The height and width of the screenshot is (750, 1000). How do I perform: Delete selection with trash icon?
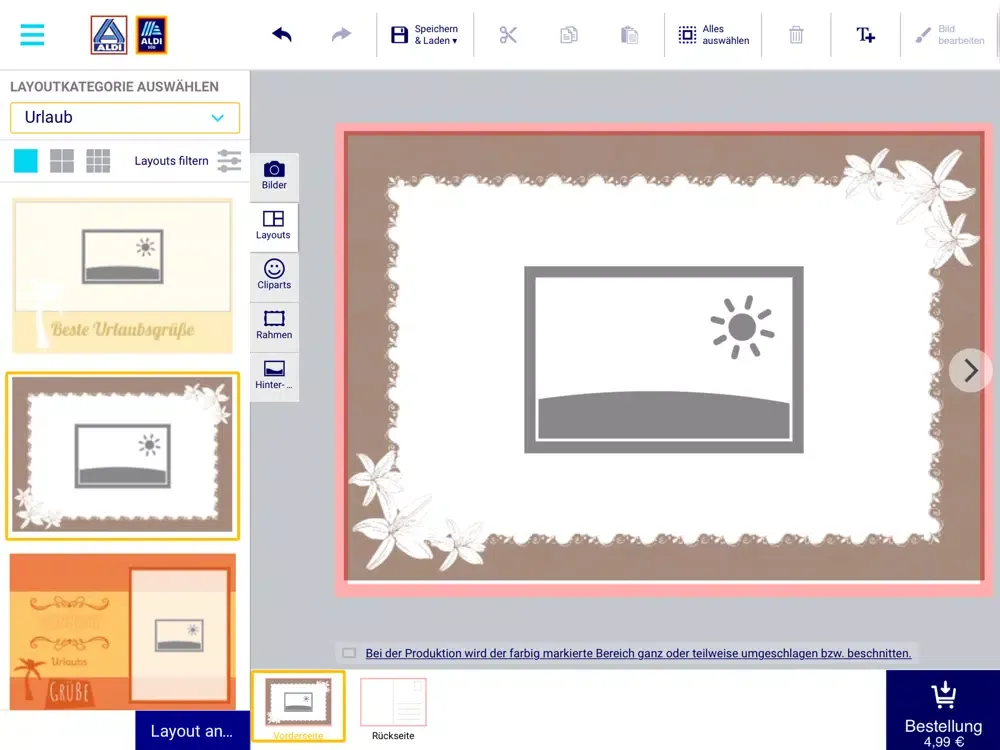[796, 34]
